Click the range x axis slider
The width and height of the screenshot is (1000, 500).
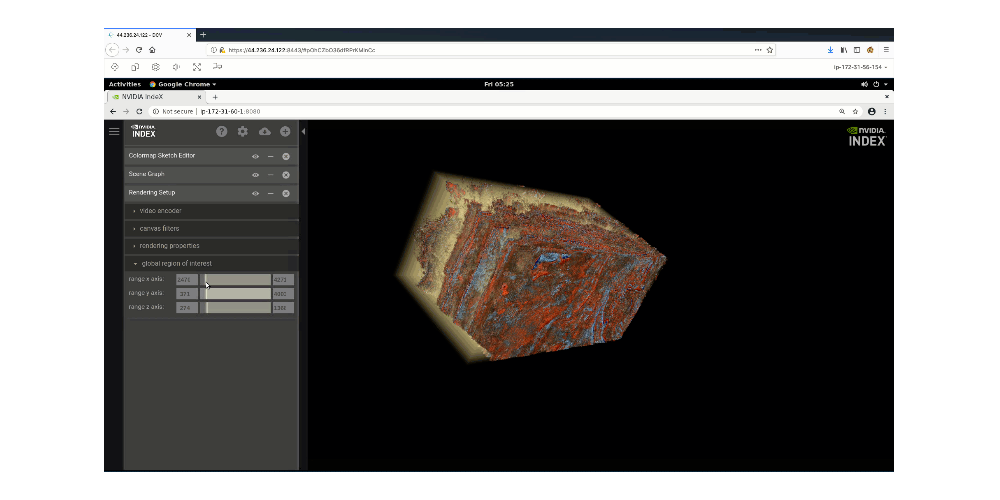coord(237,280)
